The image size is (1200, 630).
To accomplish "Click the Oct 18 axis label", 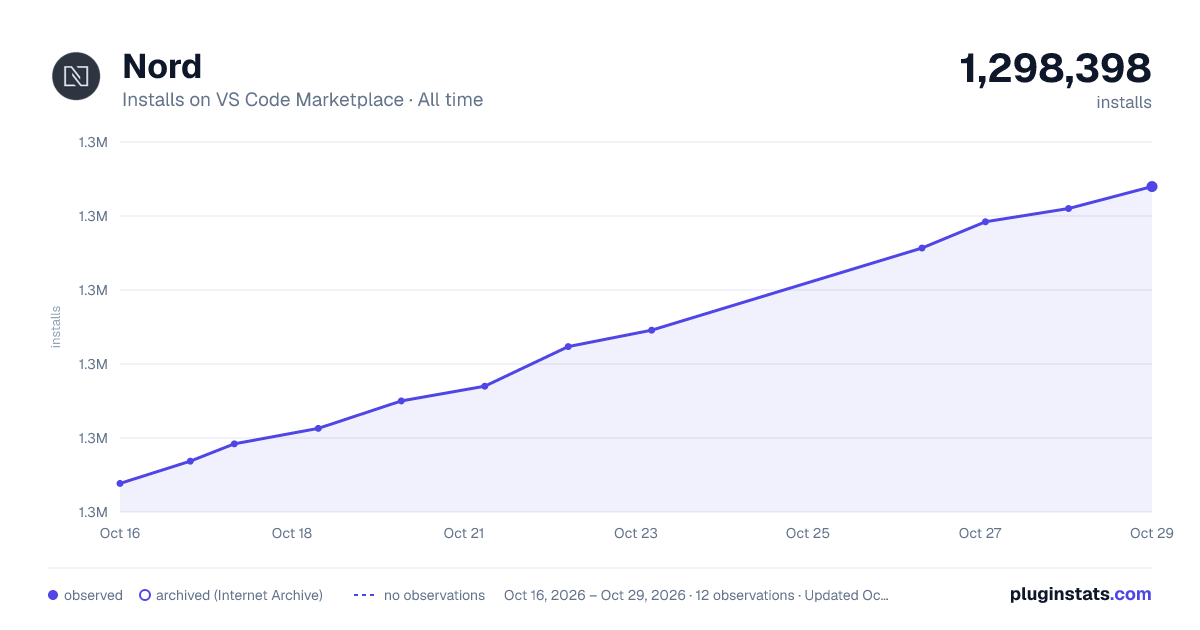I will [292, 533].
